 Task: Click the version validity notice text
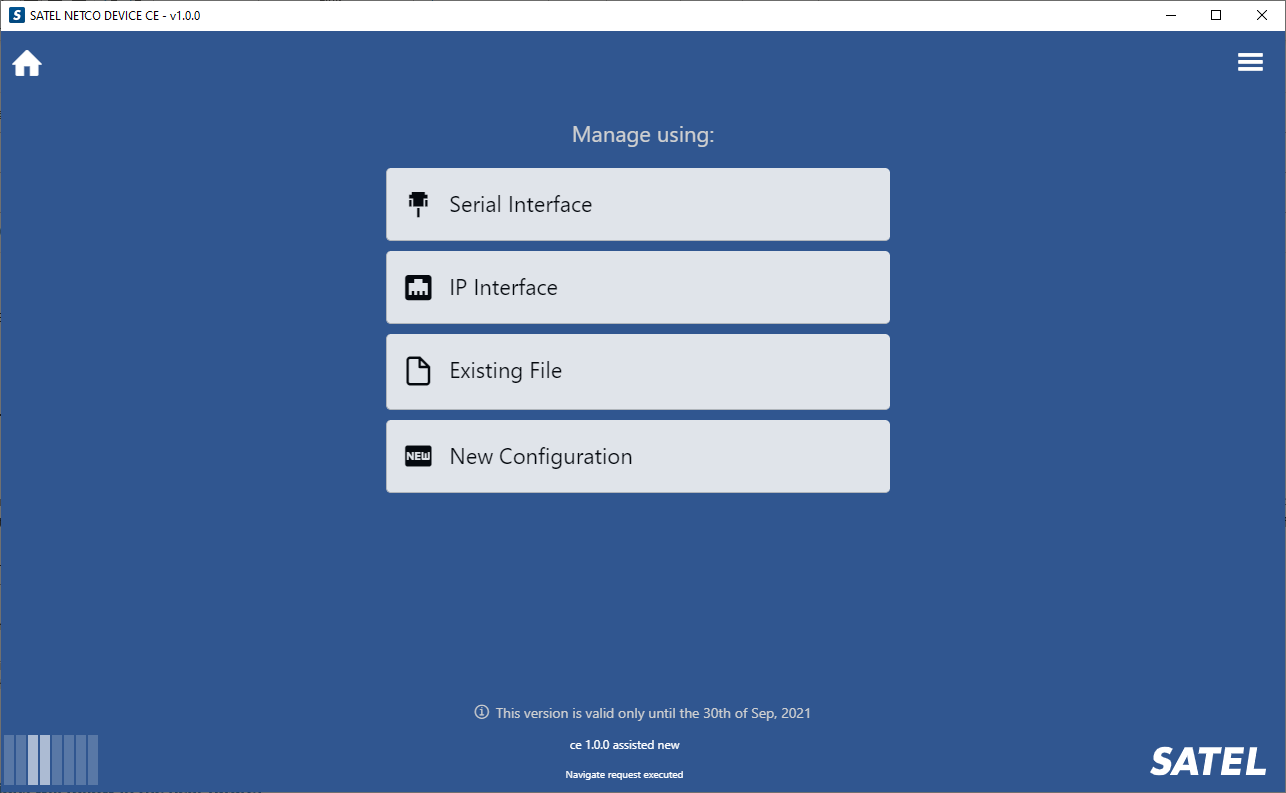653,713
